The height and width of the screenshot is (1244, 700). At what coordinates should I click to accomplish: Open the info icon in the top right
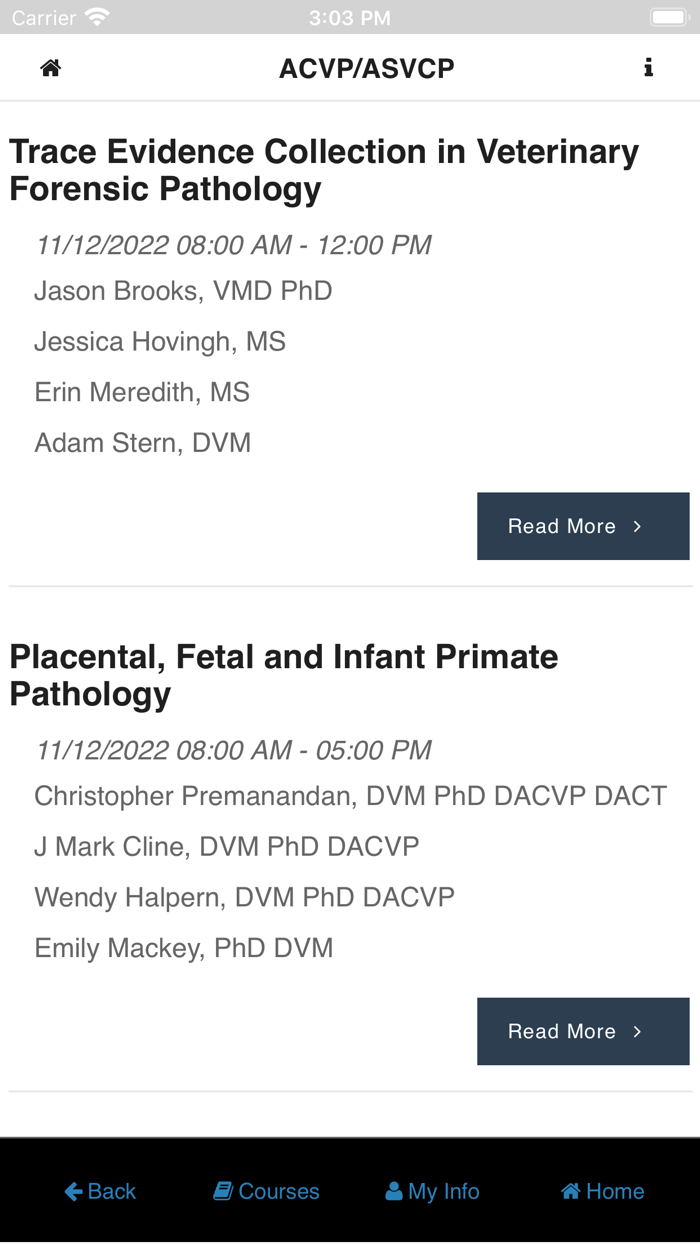pyautogui.click(x=649, y=67)
